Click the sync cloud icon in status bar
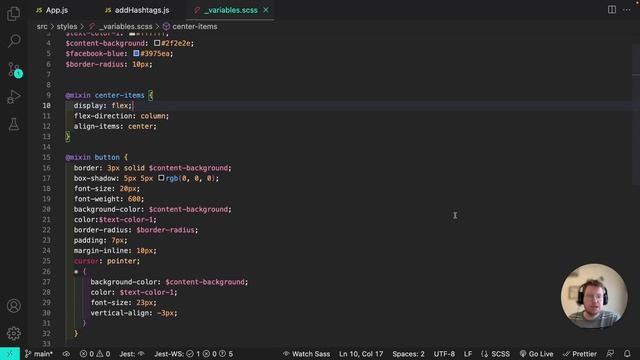The image size is (640, 360). point(66,354)
